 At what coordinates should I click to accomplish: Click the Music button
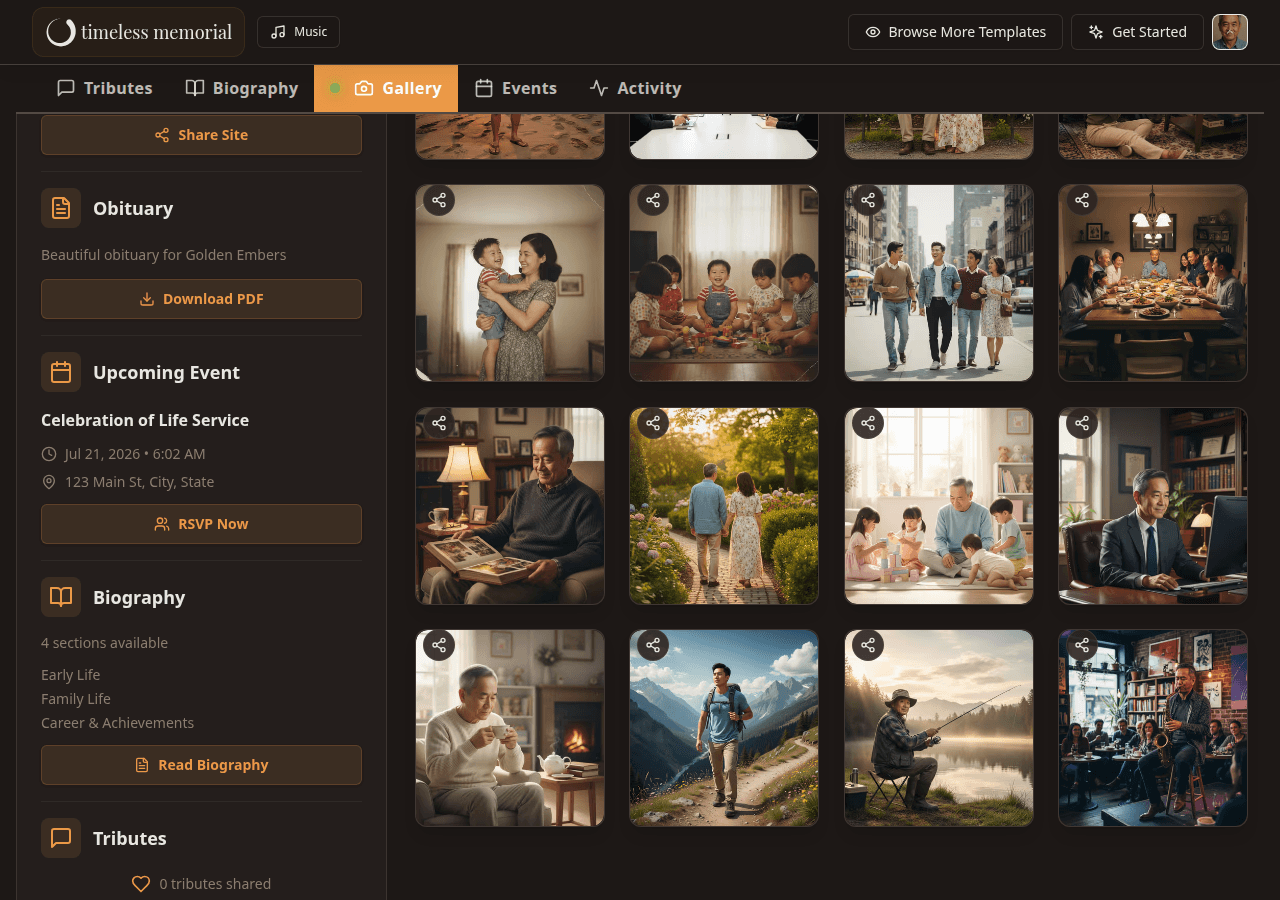298,32
